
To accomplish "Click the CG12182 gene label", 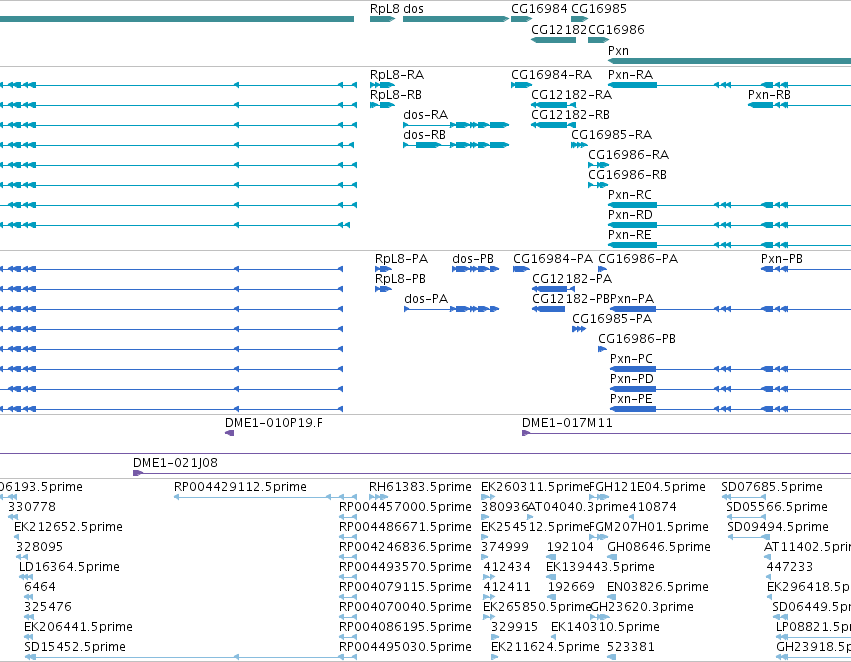I will (558, 29).
